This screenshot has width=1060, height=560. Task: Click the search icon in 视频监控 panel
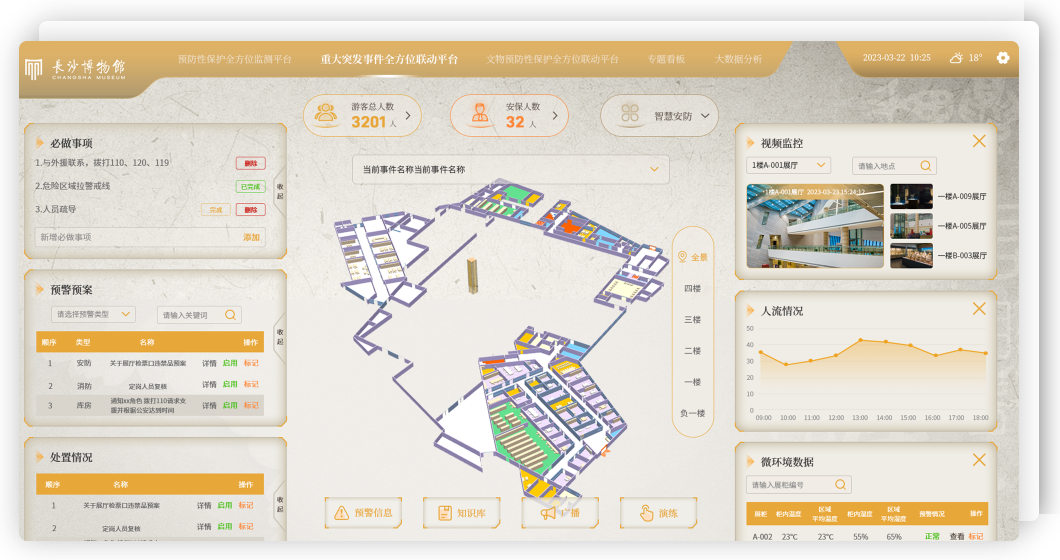[x=926, y=166]
